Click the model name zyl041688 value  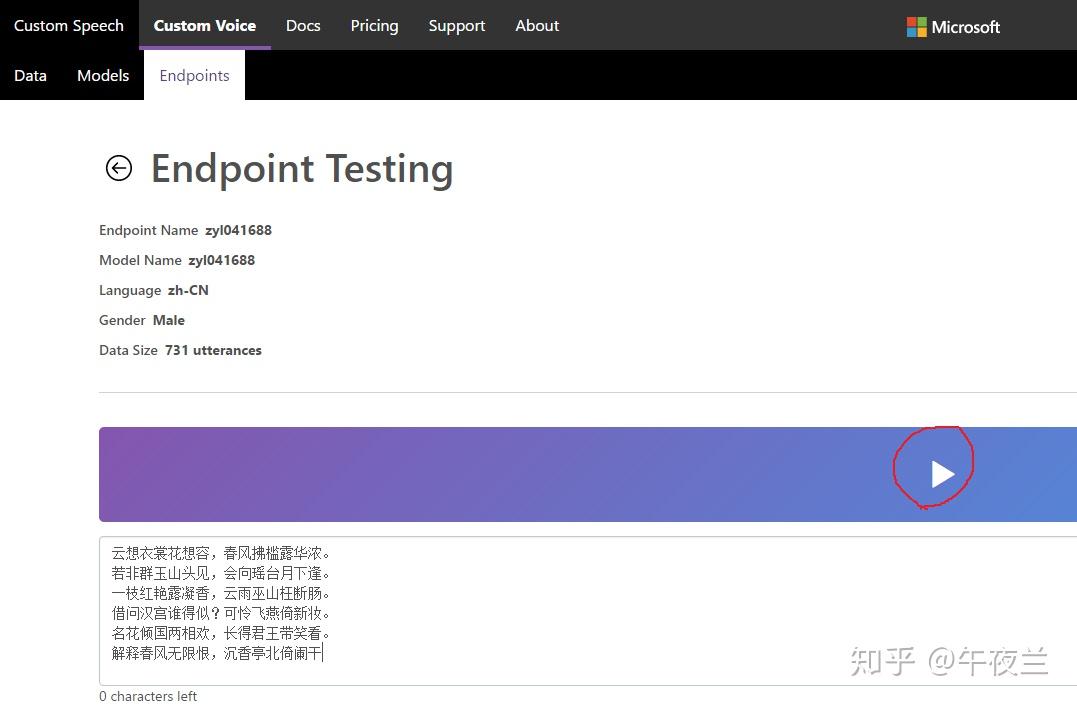point(221,260)
